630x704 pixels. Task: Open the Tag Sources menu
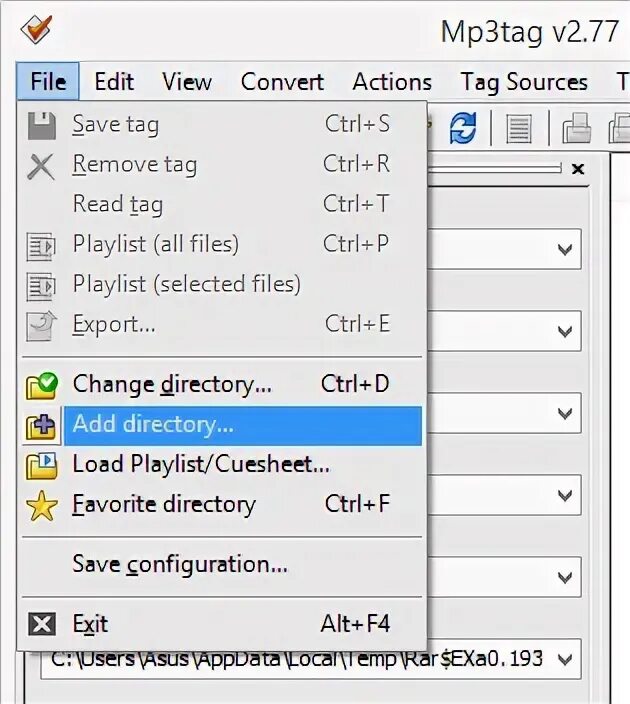click(x=523, y=82)
